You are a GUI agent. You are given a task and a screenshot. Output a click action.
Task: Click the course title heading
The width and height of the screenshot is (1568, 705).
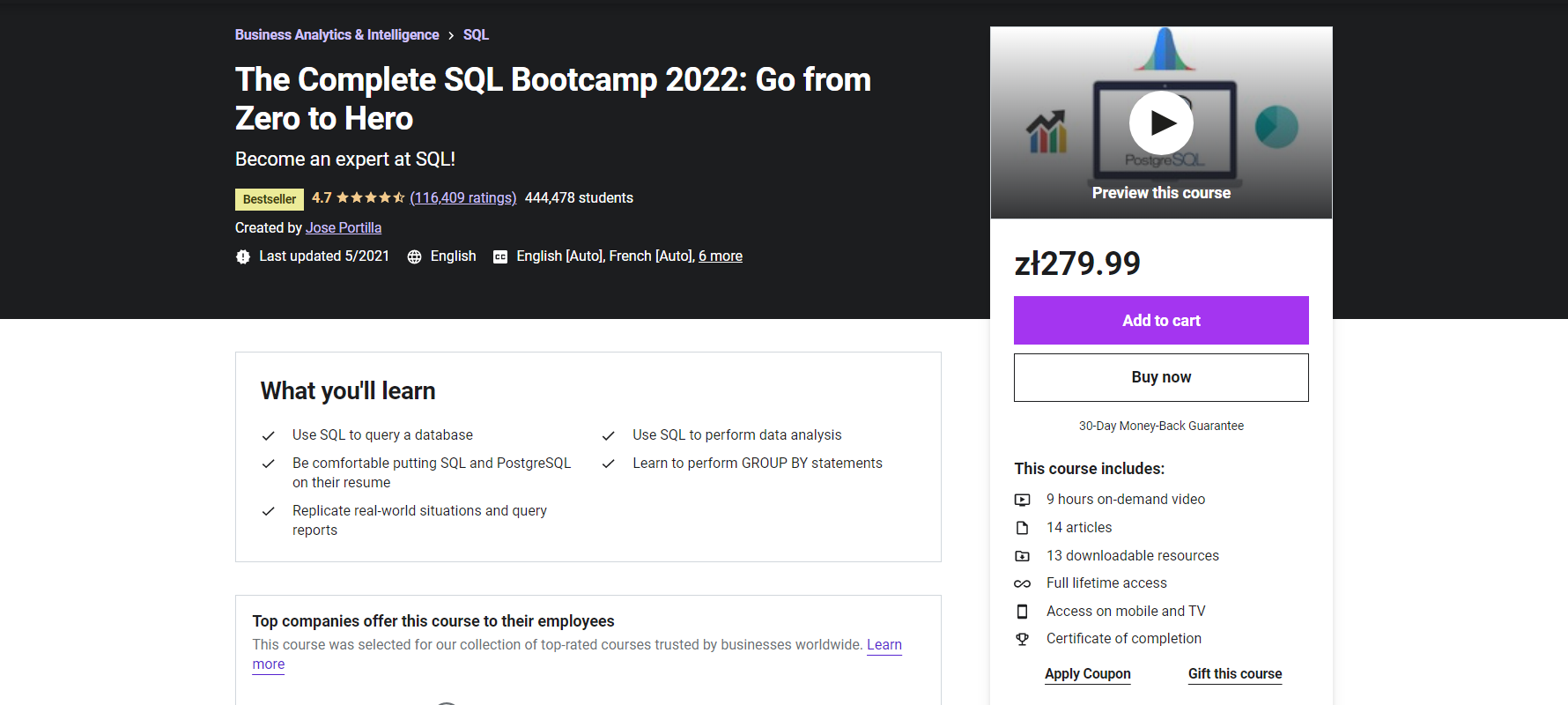tap(553, 99)
